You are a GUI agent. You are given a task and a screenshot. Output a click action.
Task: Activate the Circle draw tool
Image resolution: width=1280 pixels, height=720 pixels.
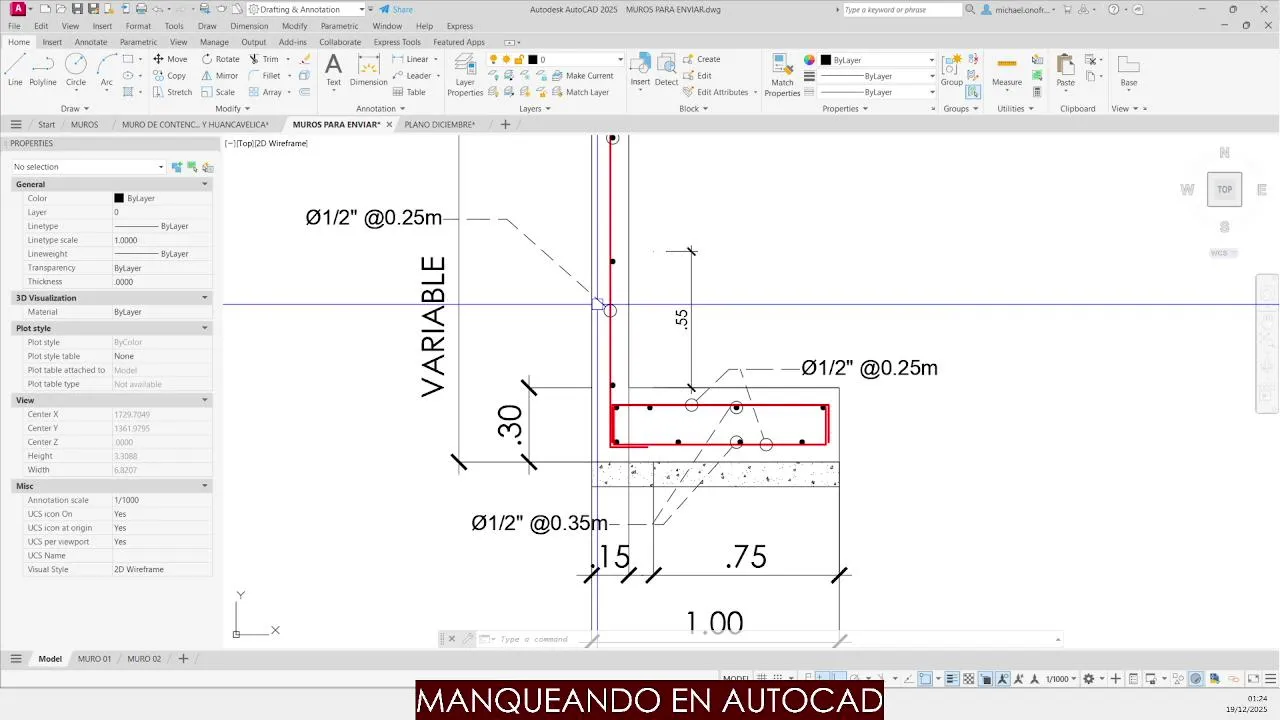tap(76, 70)
